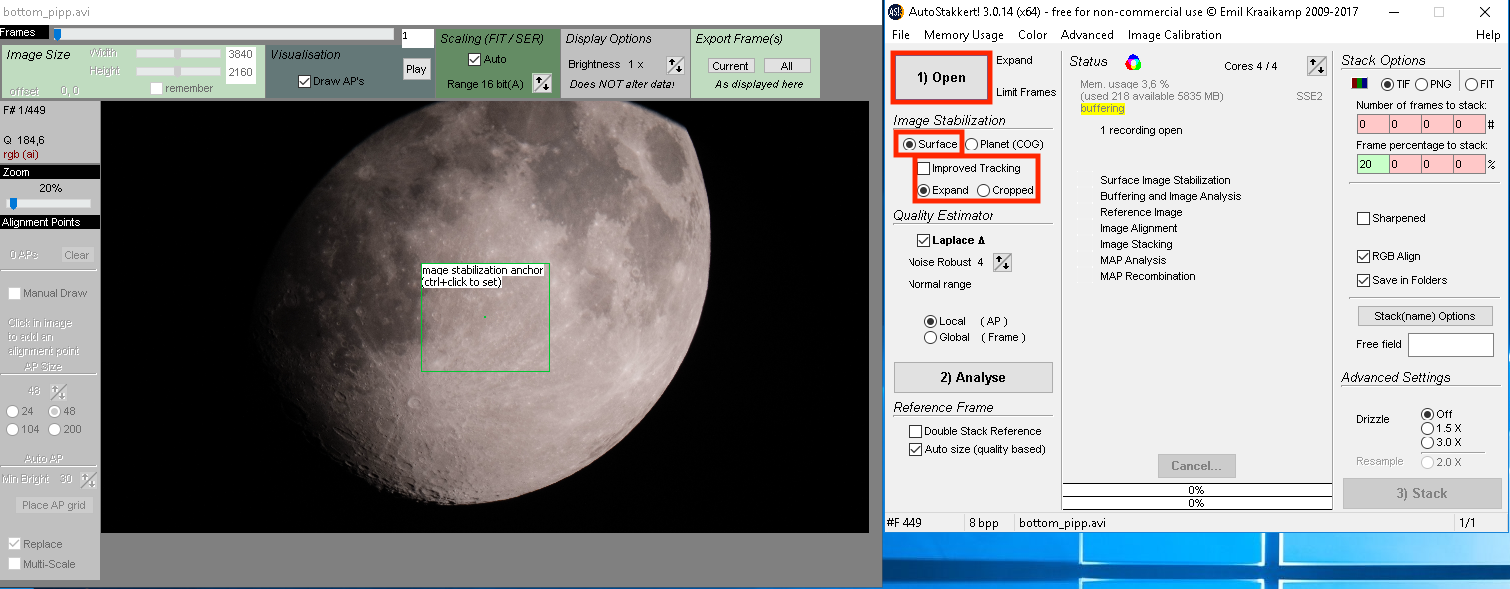This screenshot has height=589, width=1510.
Task: Enable the Improved Tracking checkbox
Action: click(924, 168)
